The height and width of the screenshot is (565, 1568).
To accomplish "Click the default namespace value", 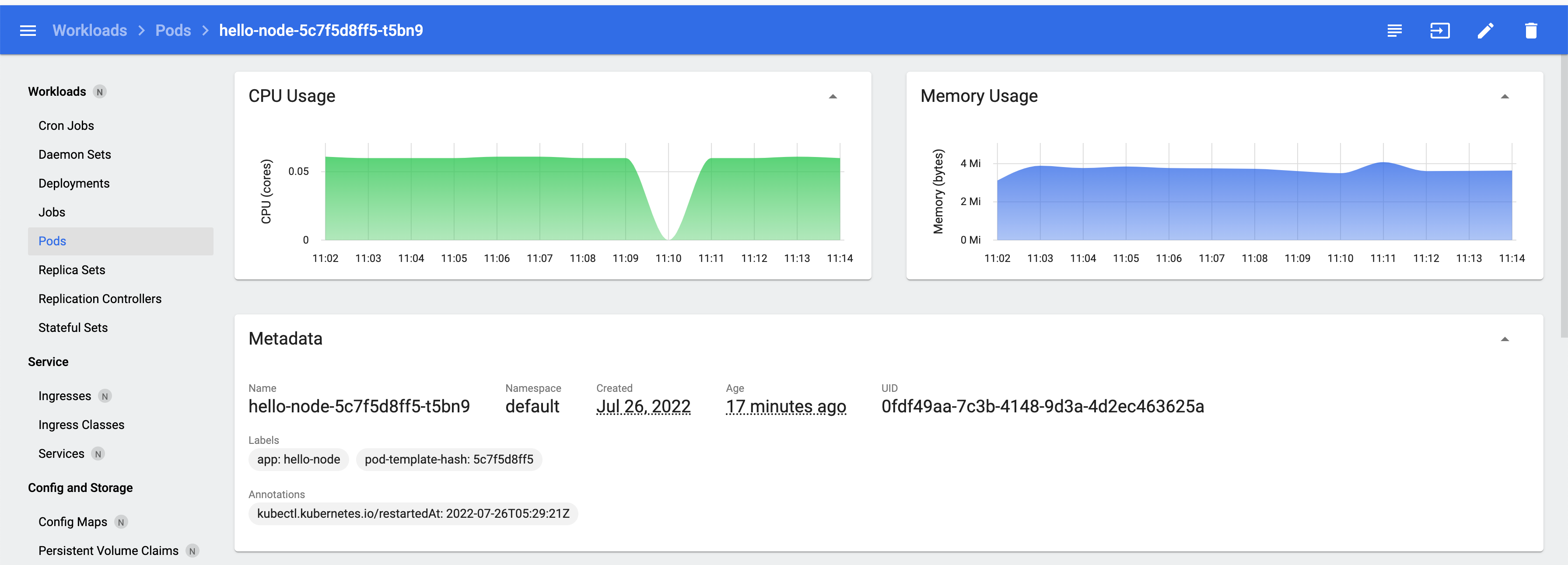I will coord(532,406).
